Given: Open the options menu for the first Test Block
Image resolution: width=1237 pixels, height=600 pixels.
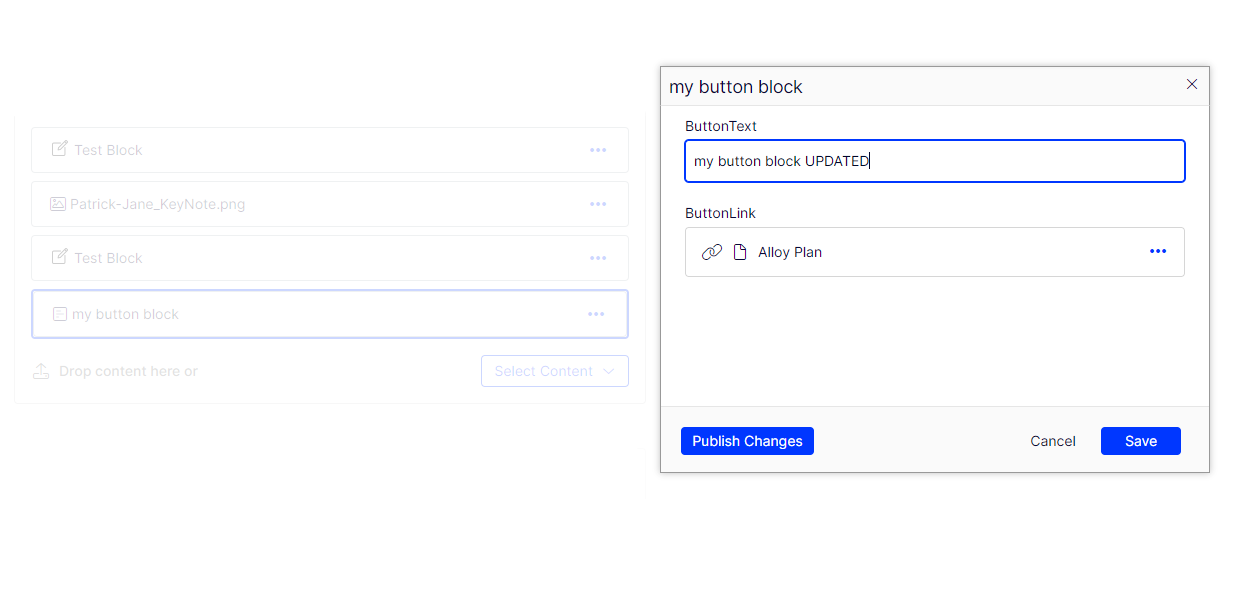Looking at the screenshot, I should tap(598, 150).
